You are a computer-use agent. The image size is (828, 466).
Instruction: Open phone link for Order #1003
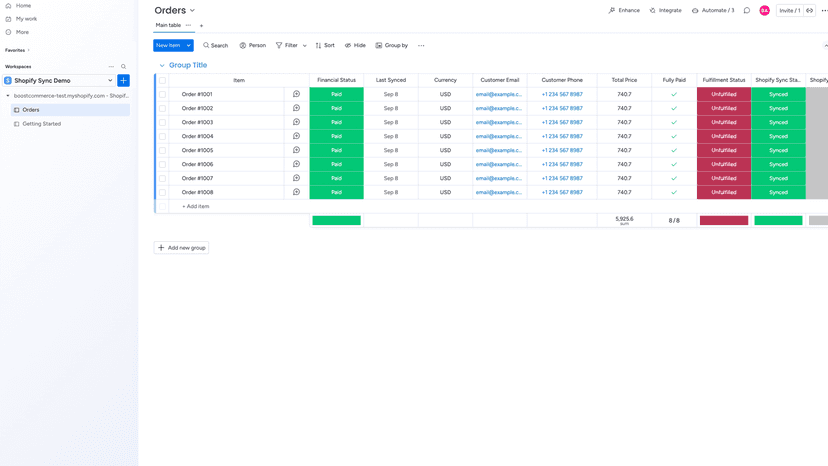pos(562,123)
